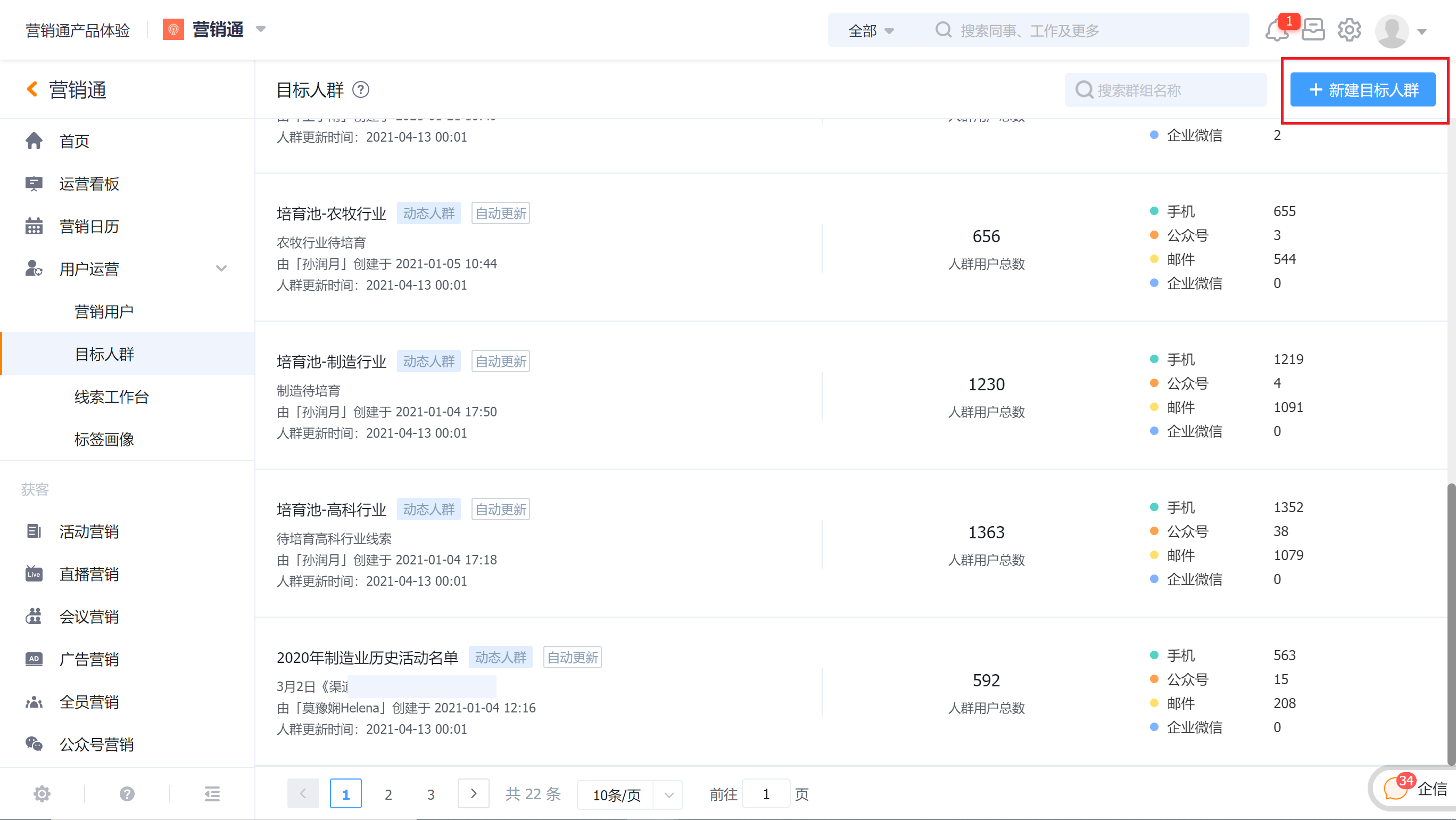Select 目标人群 submenu item

128,354
